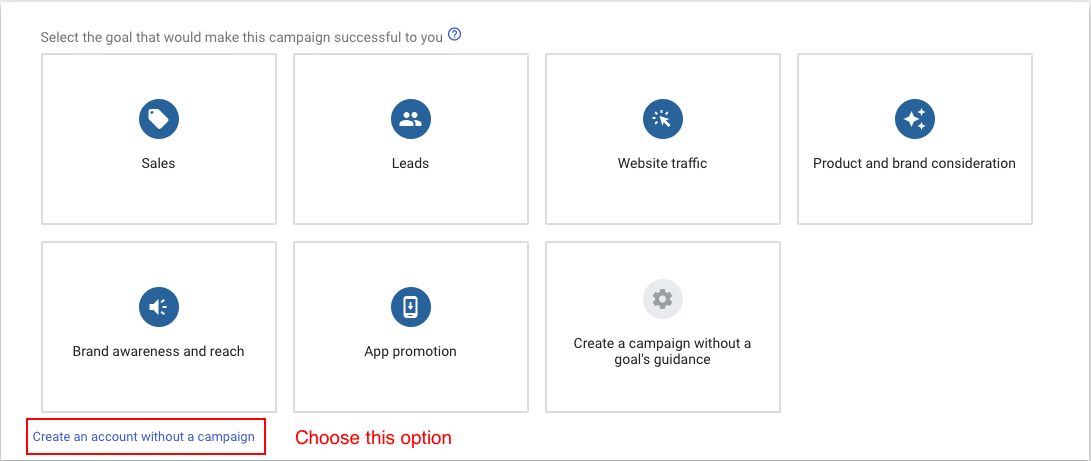Choose "Brand awareness and reach" label text
Image resolution: width=1091 pixels, height=461 pixels.
pos(158,351)
